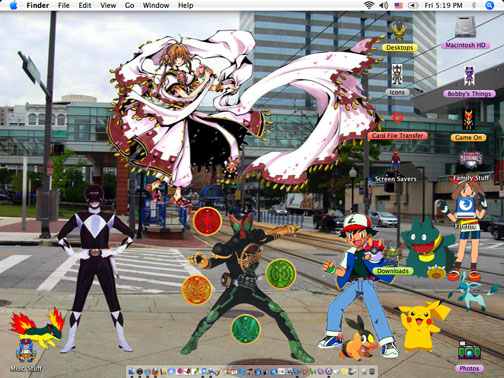Viewport: 504px width, 378px height.
Task: Launch the Firefox desktop shortcut
Action: coord(466,207)
